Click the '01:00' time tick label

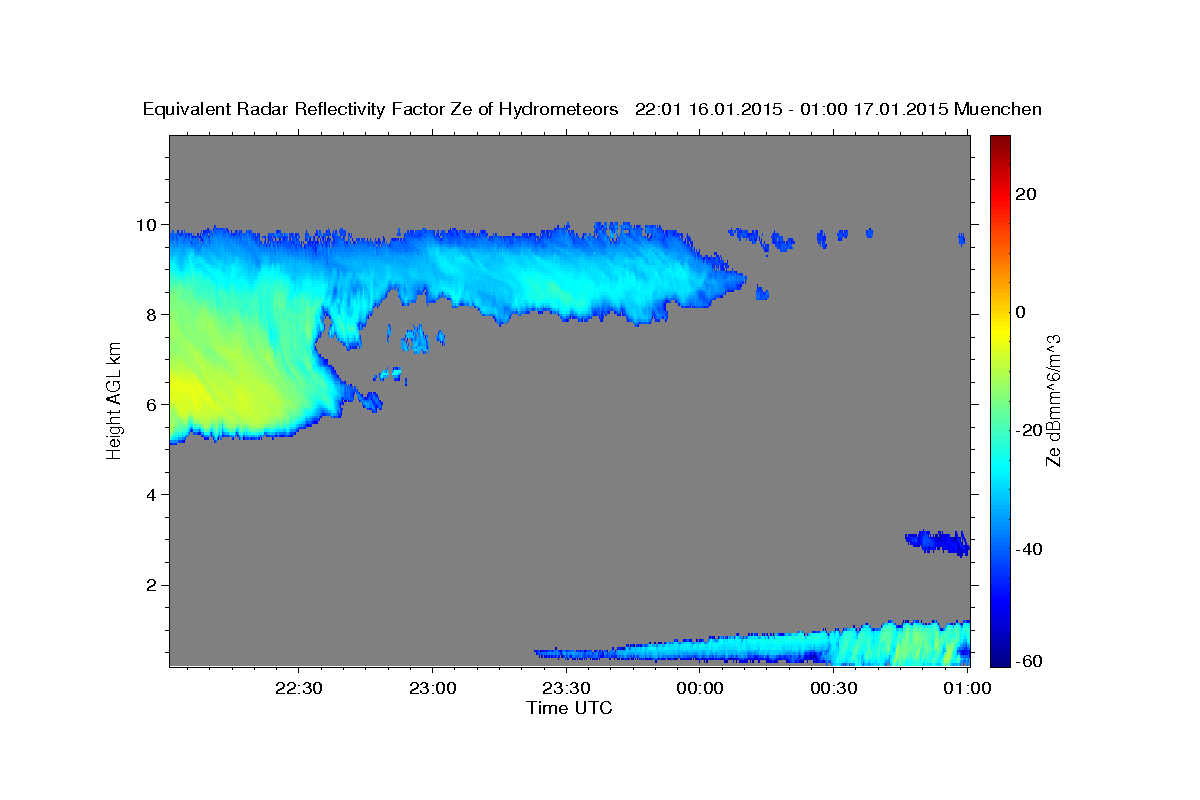[968, 688]
